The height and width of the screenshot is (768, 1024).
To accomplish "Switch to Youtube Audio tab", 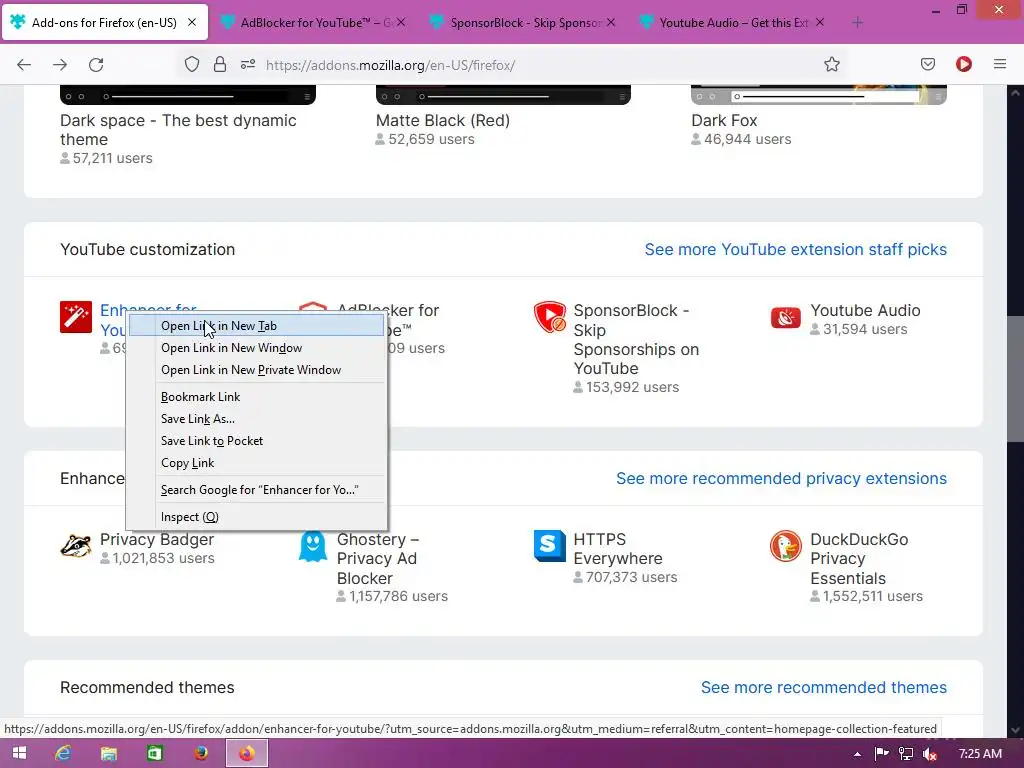I will (x=731, y=23).
